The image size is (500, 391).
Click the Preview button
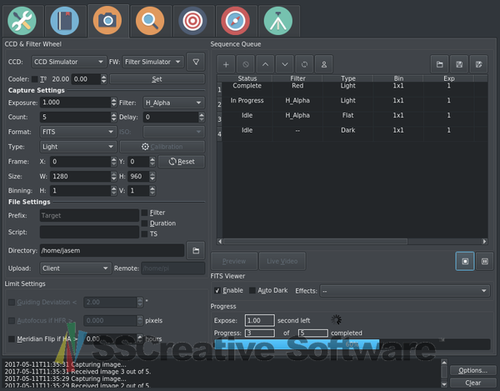point(234,261)
